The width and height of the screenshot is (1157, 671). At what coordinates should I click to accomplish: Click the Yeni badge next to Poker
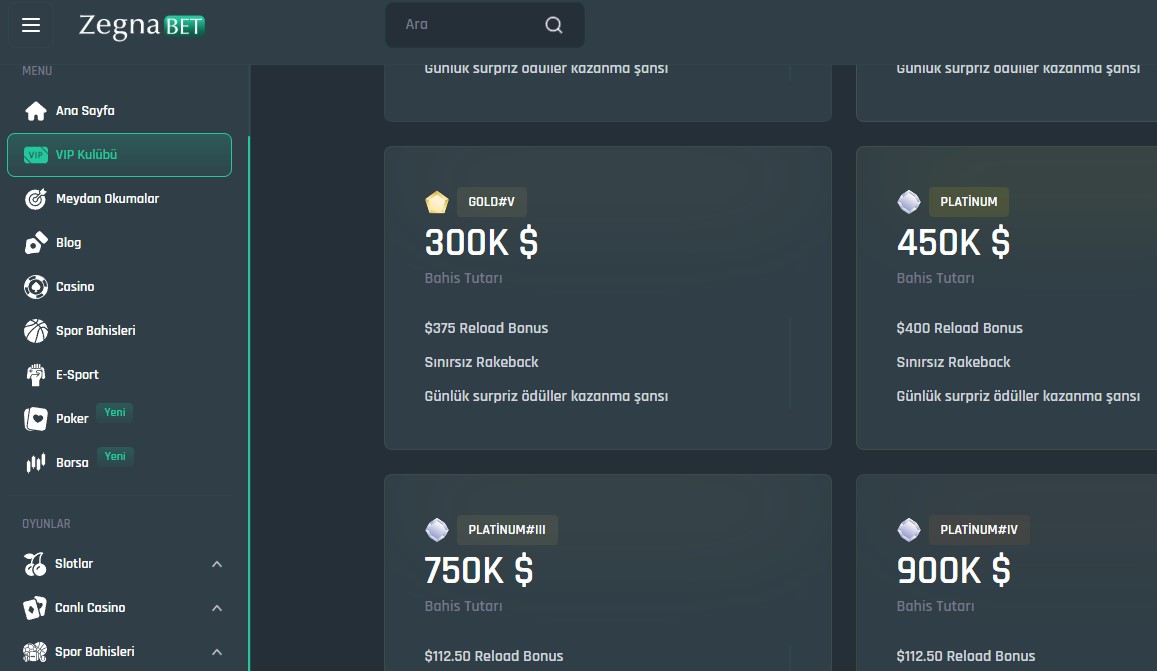114,411
